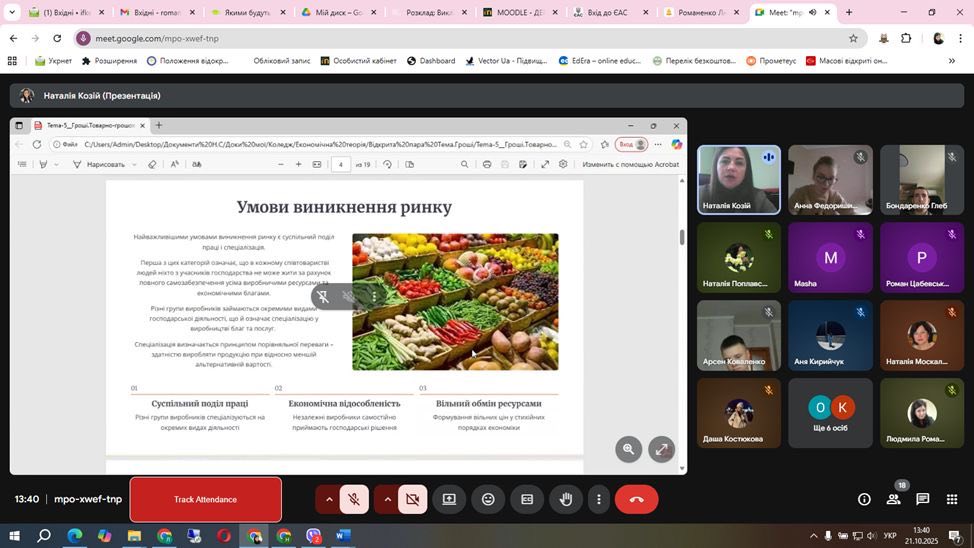The height and width of the screenshot is (548, 974).
Task: Expand presentation to full screen
Action: coord(662,449)
